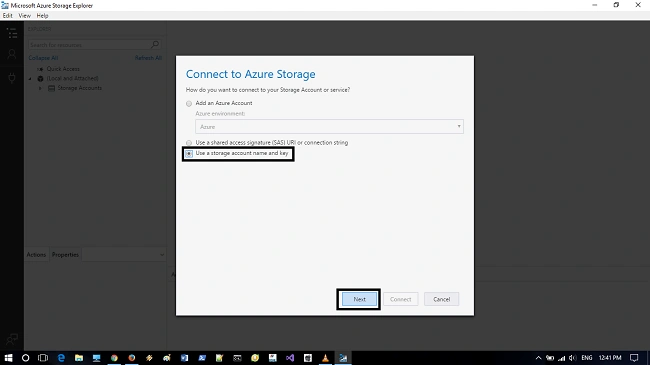Open Firefox from taskbar
This screenshot has height=365, width=650.
132,358
